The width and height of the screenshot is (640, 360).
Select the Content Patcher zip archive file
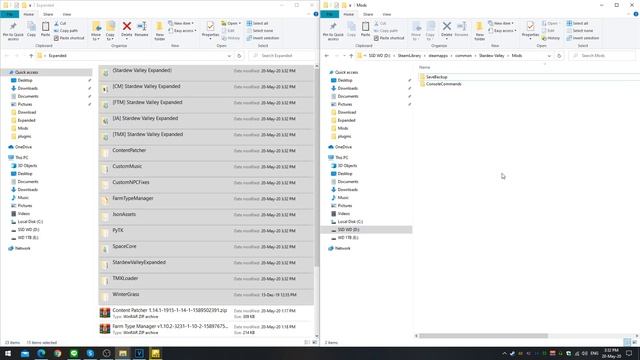206,313
